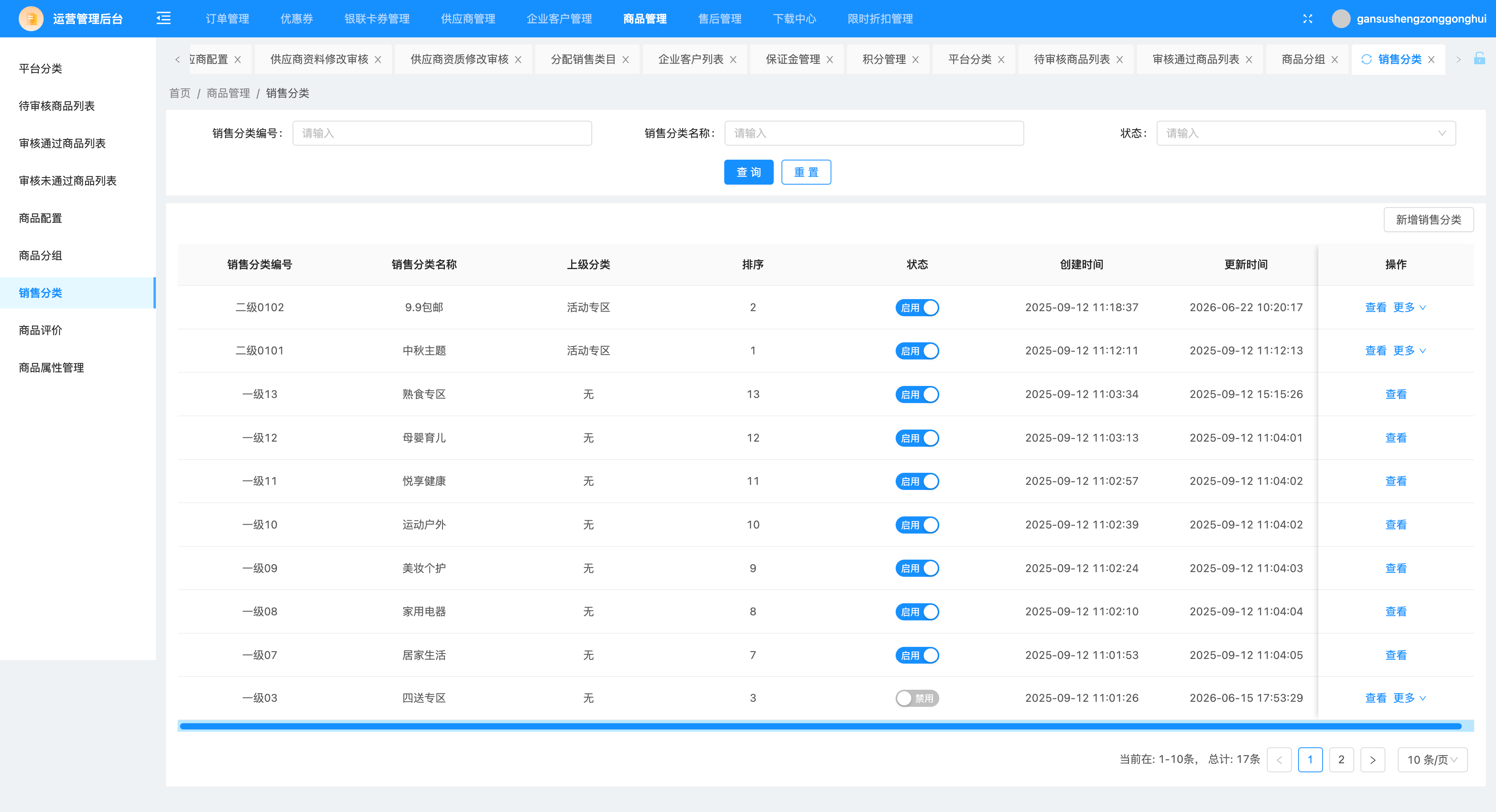Toggle fullscreen mode icon
This screenshot has height=812, width=1496.
1307,19
